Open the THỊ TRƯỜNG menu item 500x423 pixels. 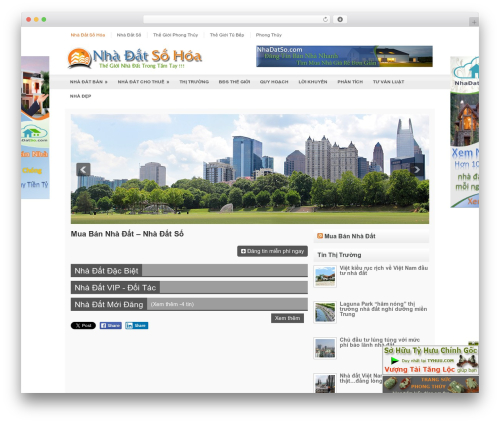[194, 82]
